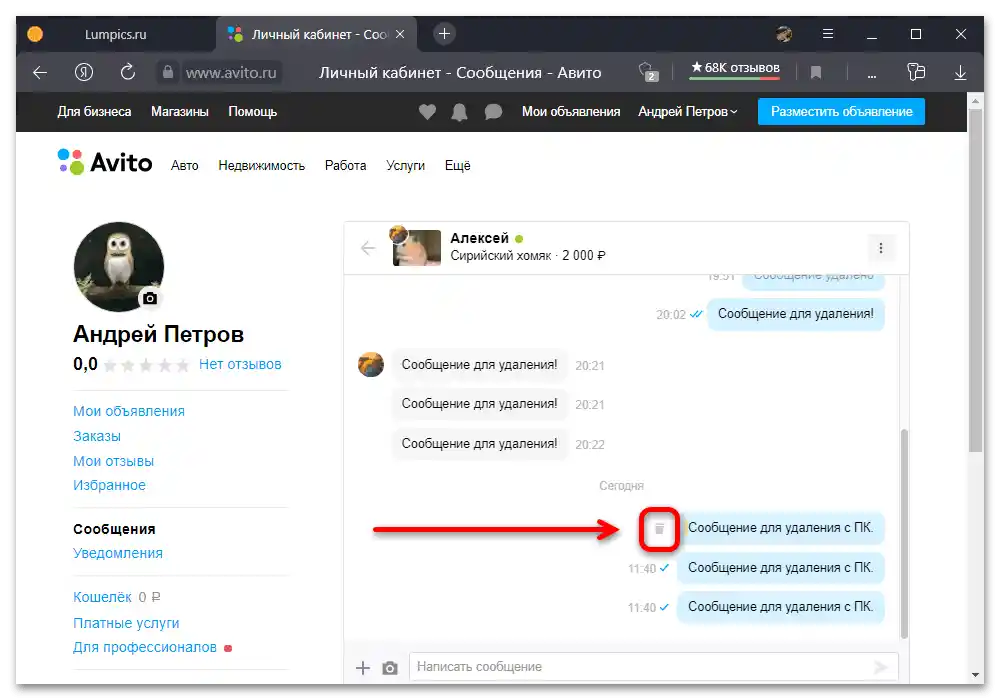
Task: Click the site lock security icon
Action: pos(167,72)
